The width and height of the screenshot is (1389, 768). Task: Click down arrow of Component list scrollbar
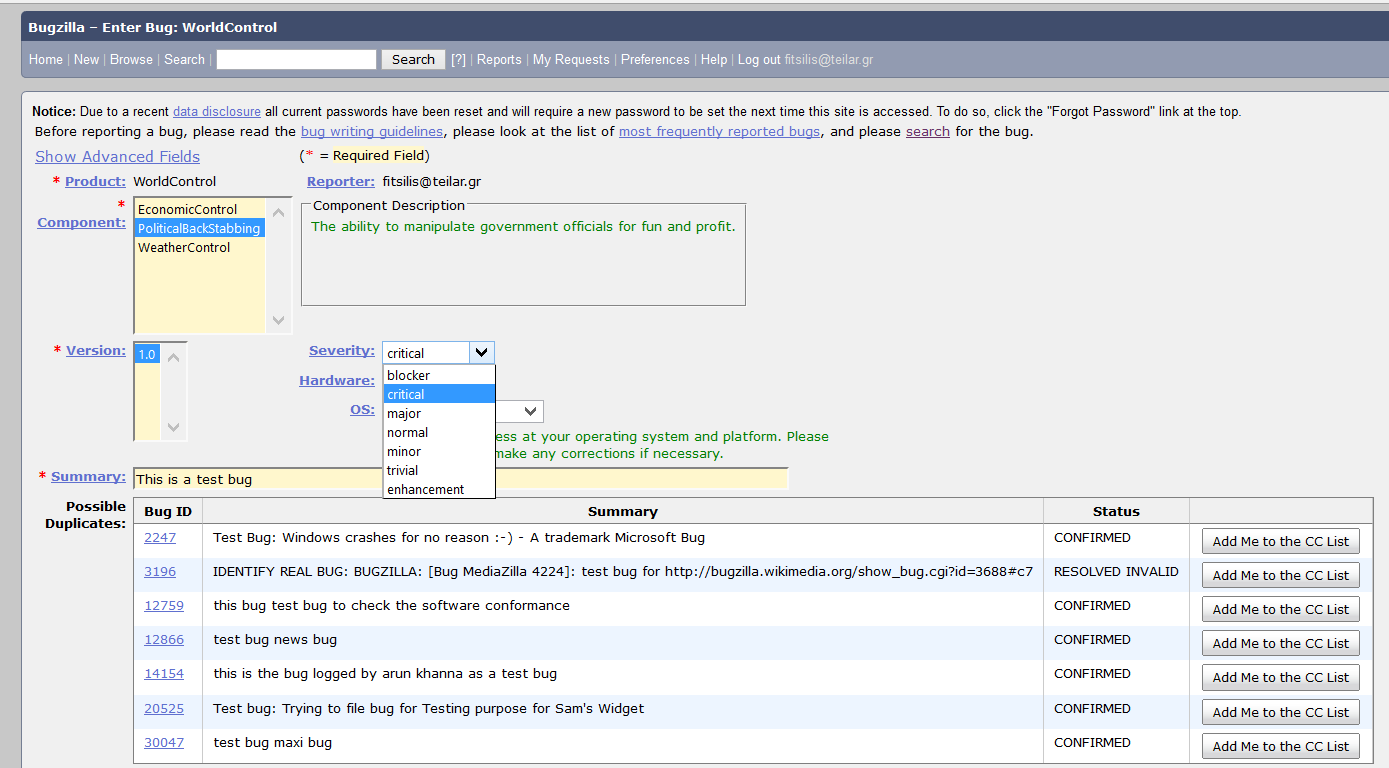pyautogui.click(x=279, y=321)
